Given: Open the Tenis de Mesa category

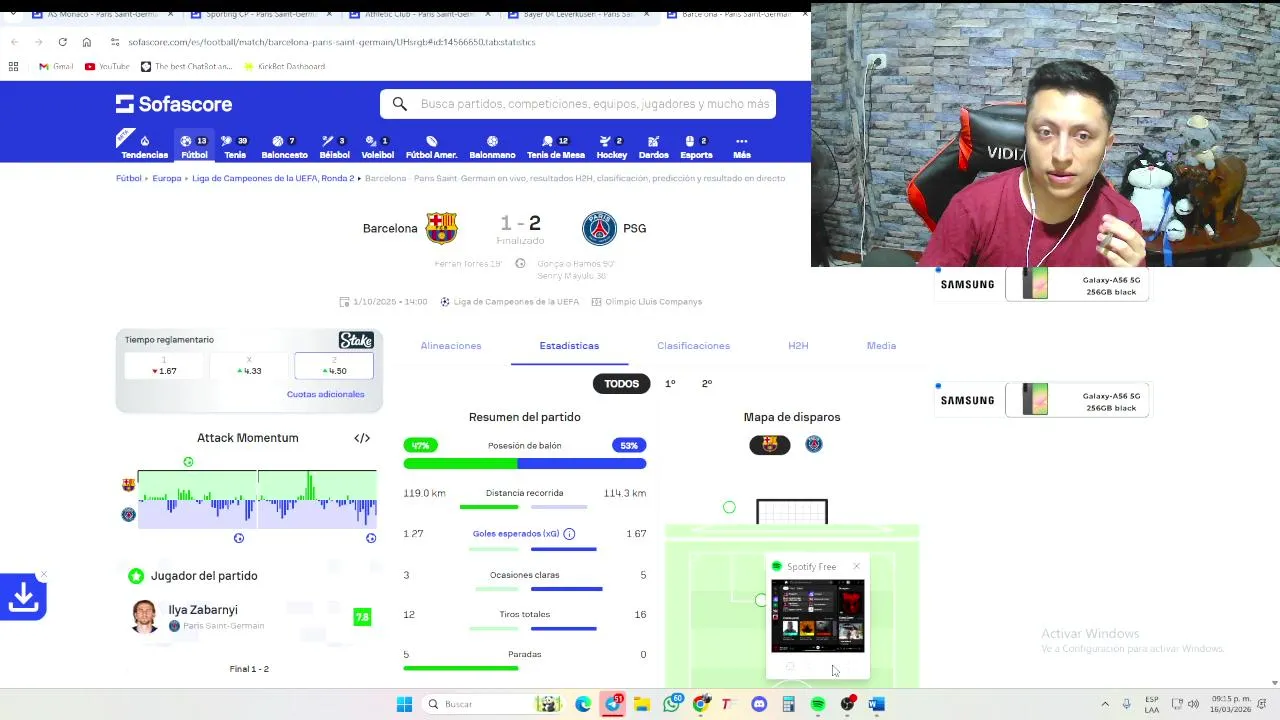Looking at the screenshot, I should (556, 147).
